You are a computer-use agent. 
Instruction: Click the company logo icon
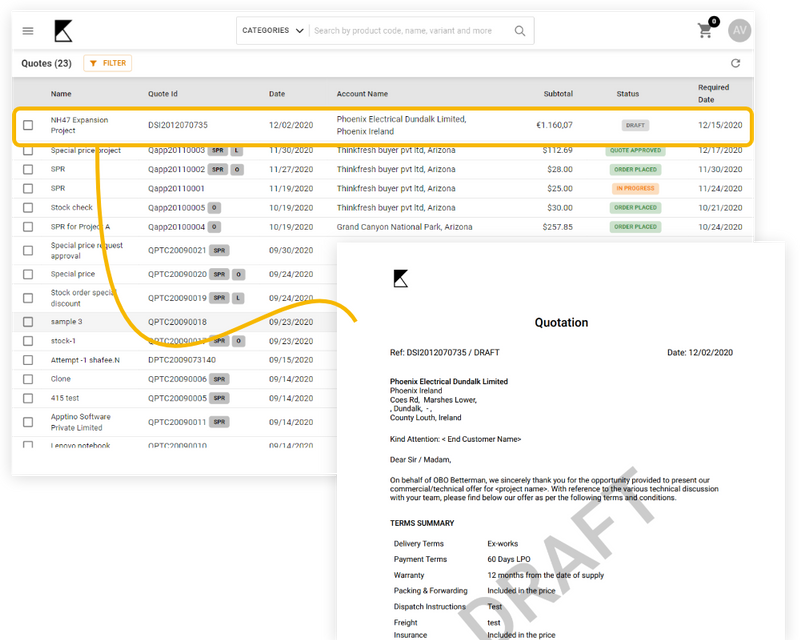click(64, 30)
